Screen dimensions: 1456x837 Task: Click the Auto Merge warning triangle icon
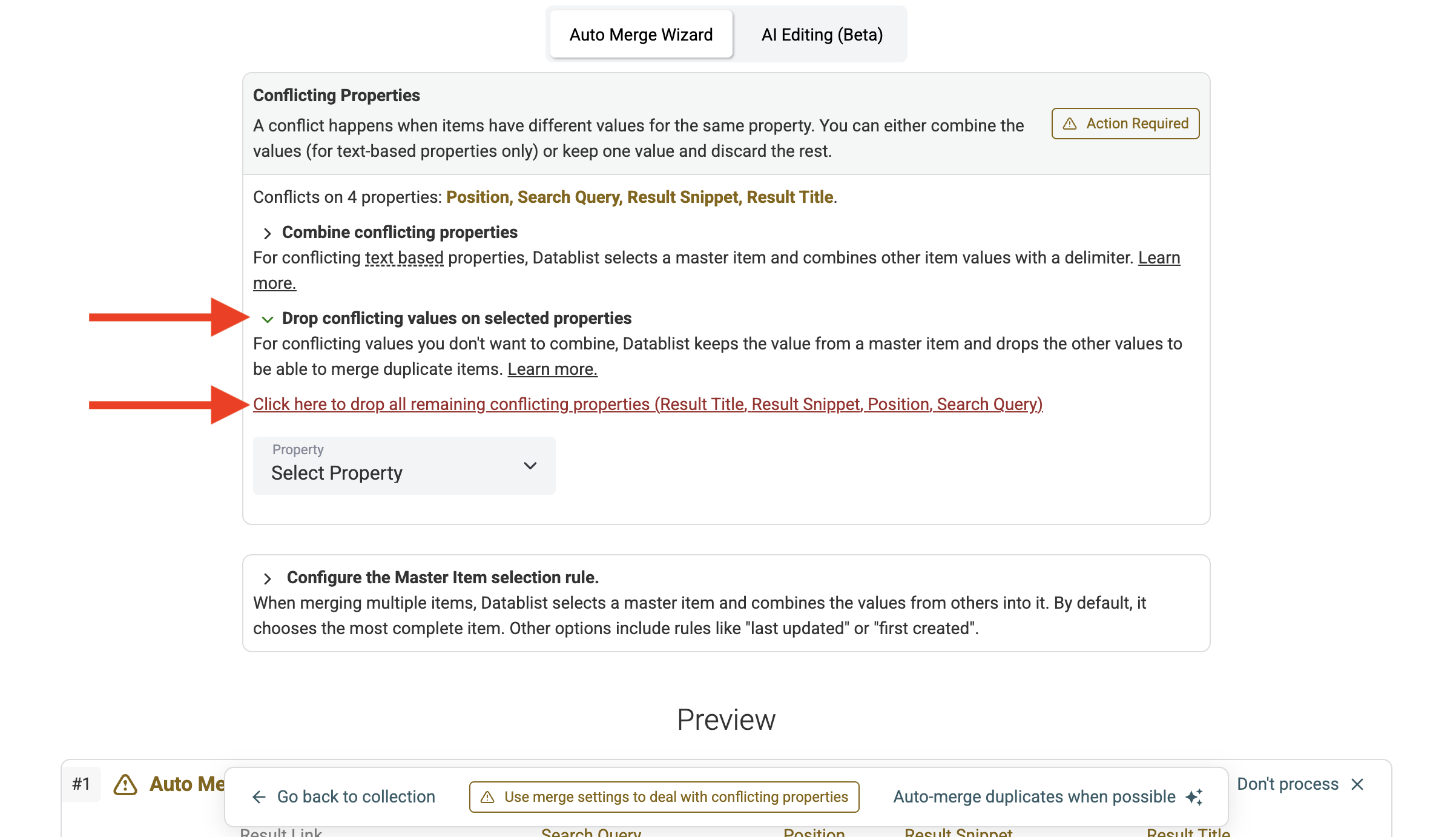(x=125, y=784)
